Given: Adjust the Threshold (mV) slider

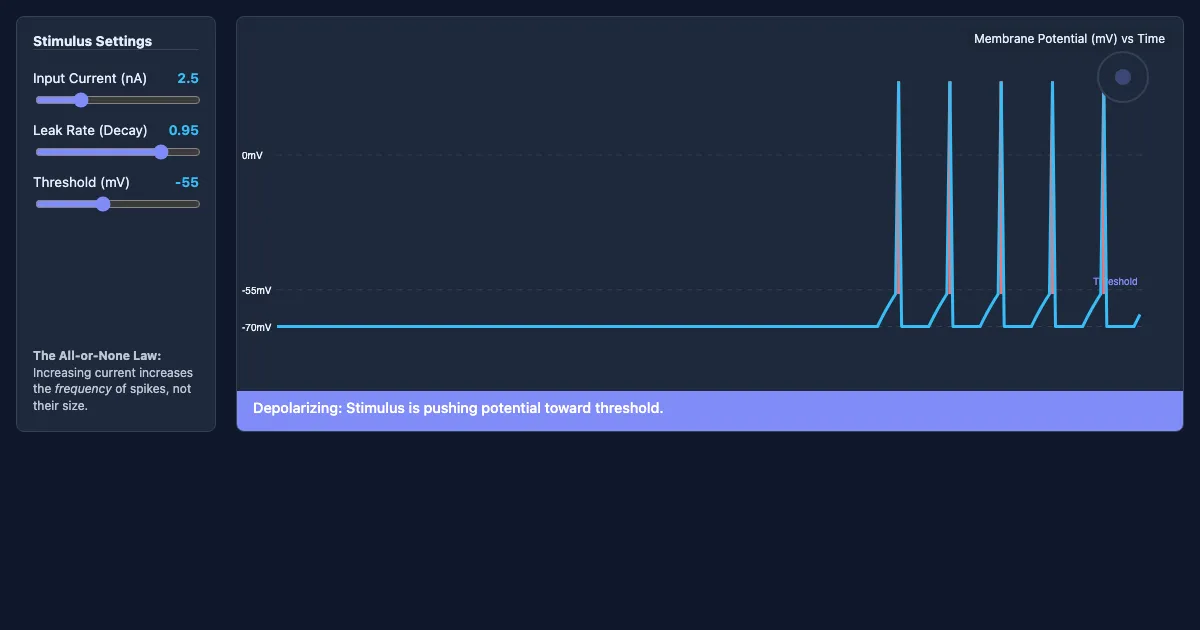Looking at the screenshot, I should click(x=118, y=204).
